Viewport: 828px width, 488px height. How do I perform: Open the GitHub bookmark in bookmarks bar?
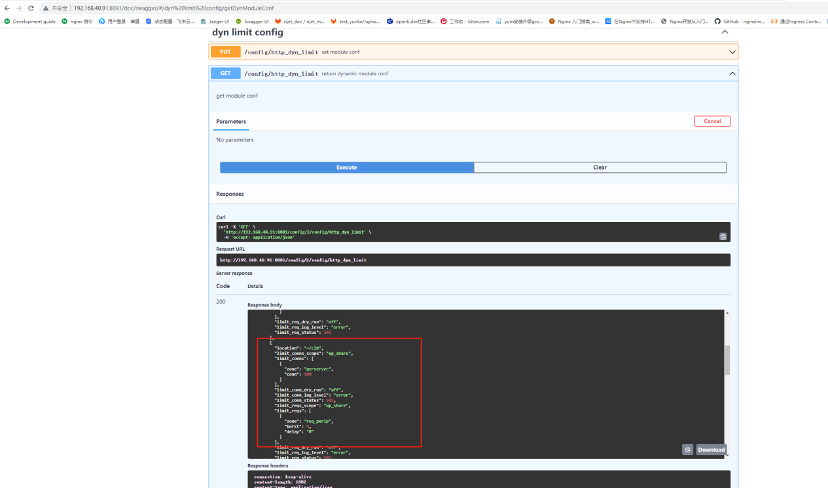click(739, 21)
